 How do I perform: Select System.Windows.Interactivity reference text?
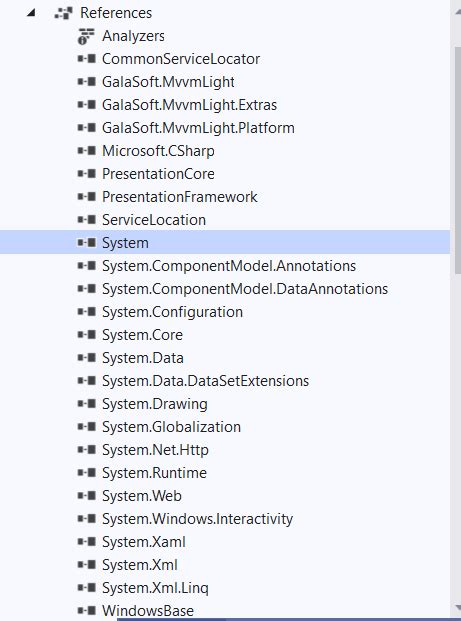tap(197, 518)
